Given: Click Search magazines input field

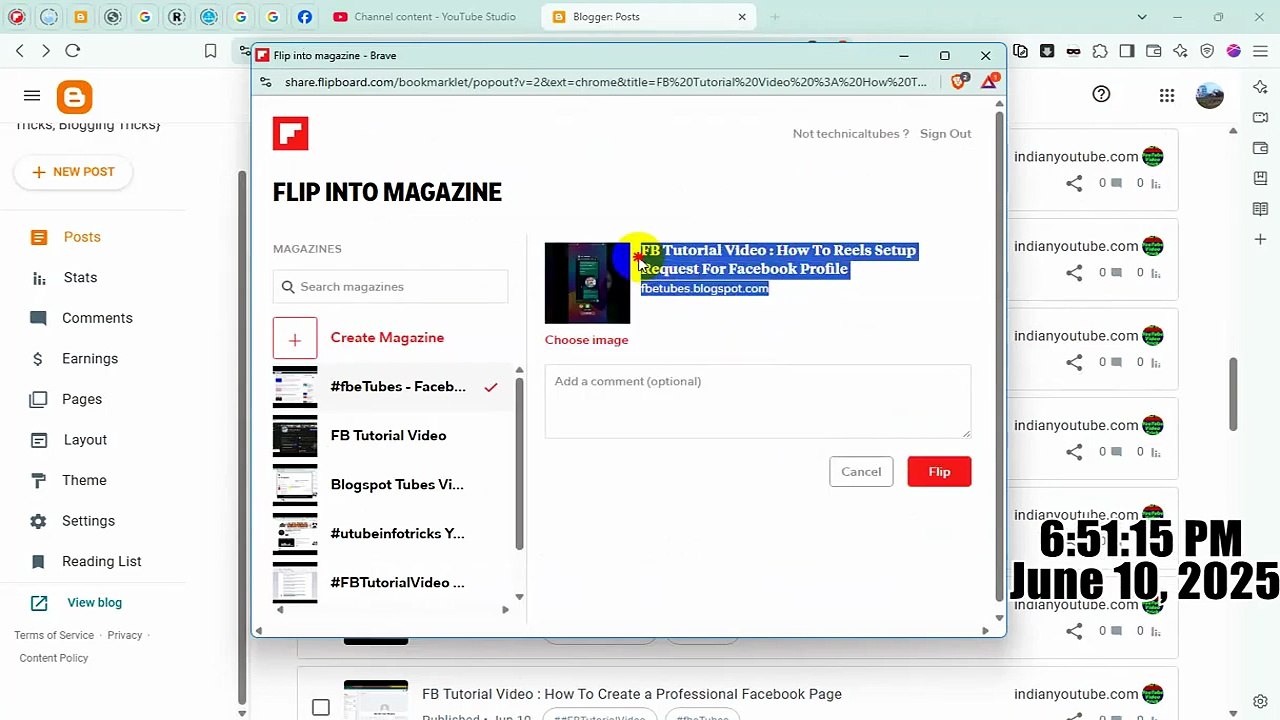Looking at the screenshot, I should [x=390, y=287].
